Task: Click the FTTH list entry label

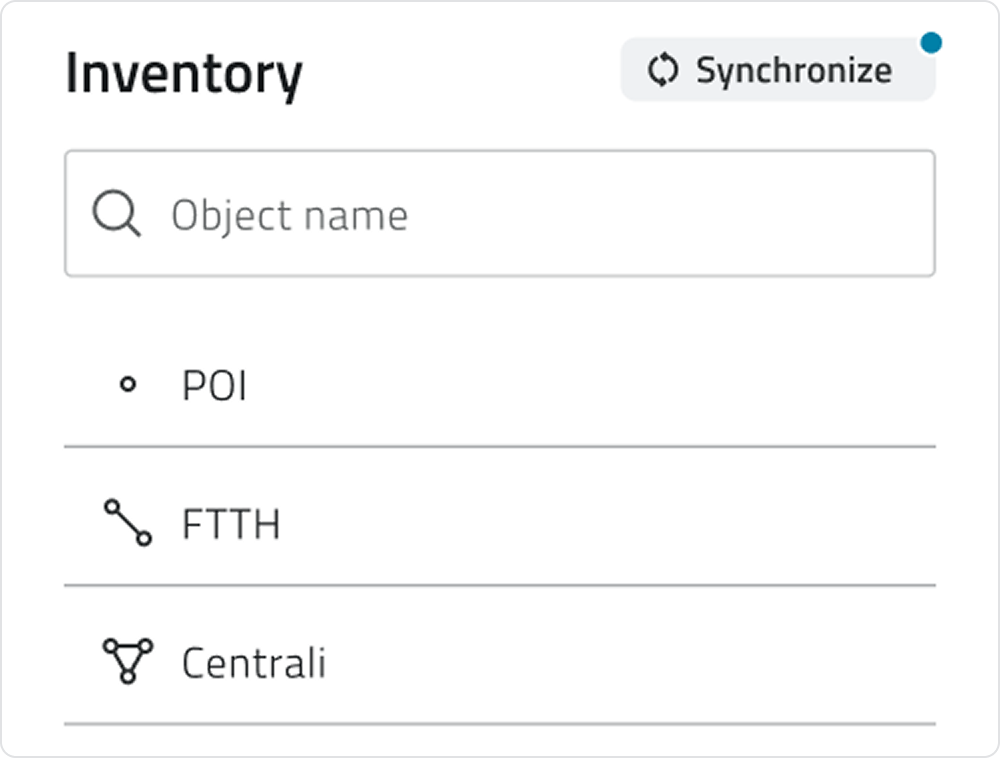Action: coord(231,522)
